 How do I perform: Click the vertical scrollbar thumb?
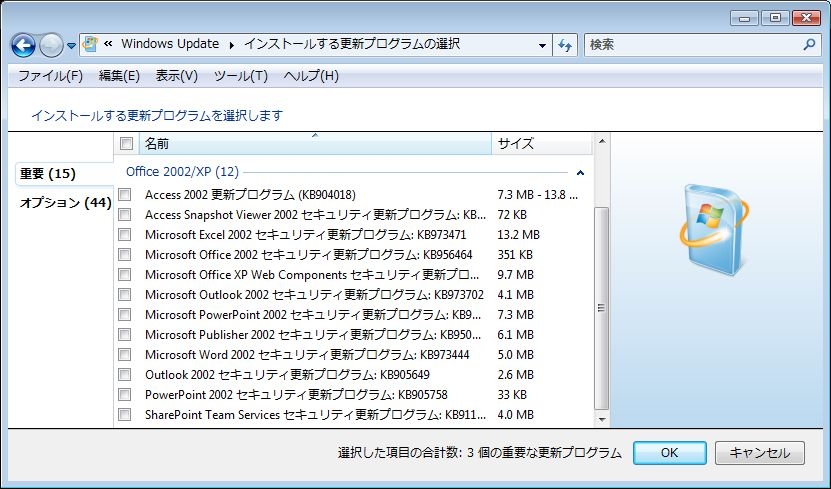602,308
